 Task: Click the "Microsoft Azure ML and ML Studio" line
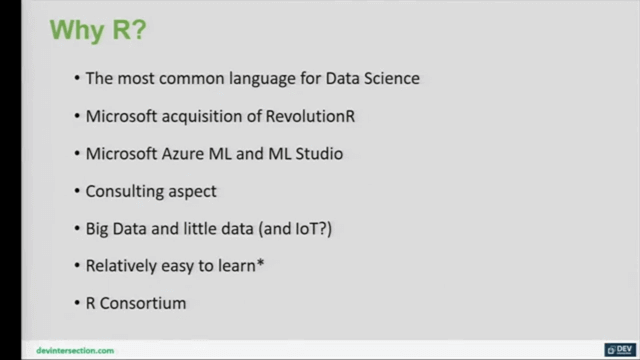pos(214,154)
